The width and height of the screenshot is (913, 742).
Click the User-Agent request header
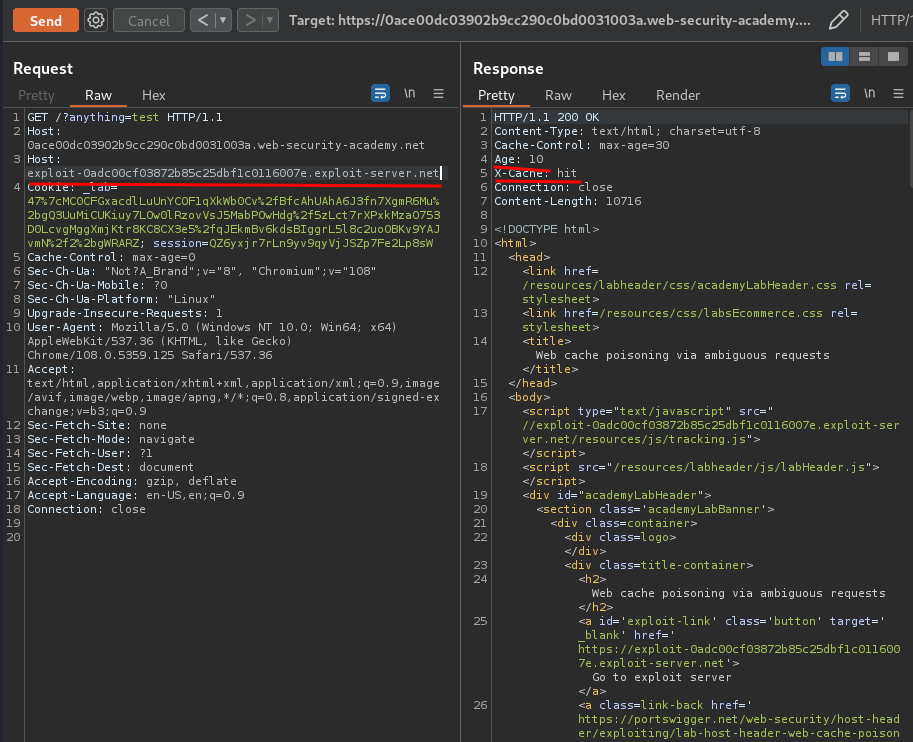click(212, 341)
